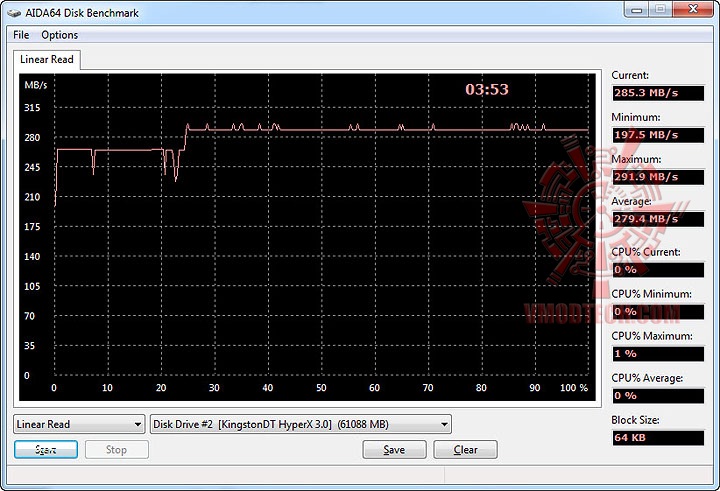Click the Current: label
The width and height of the screenshot is (720, 491).
pos(630,75)
